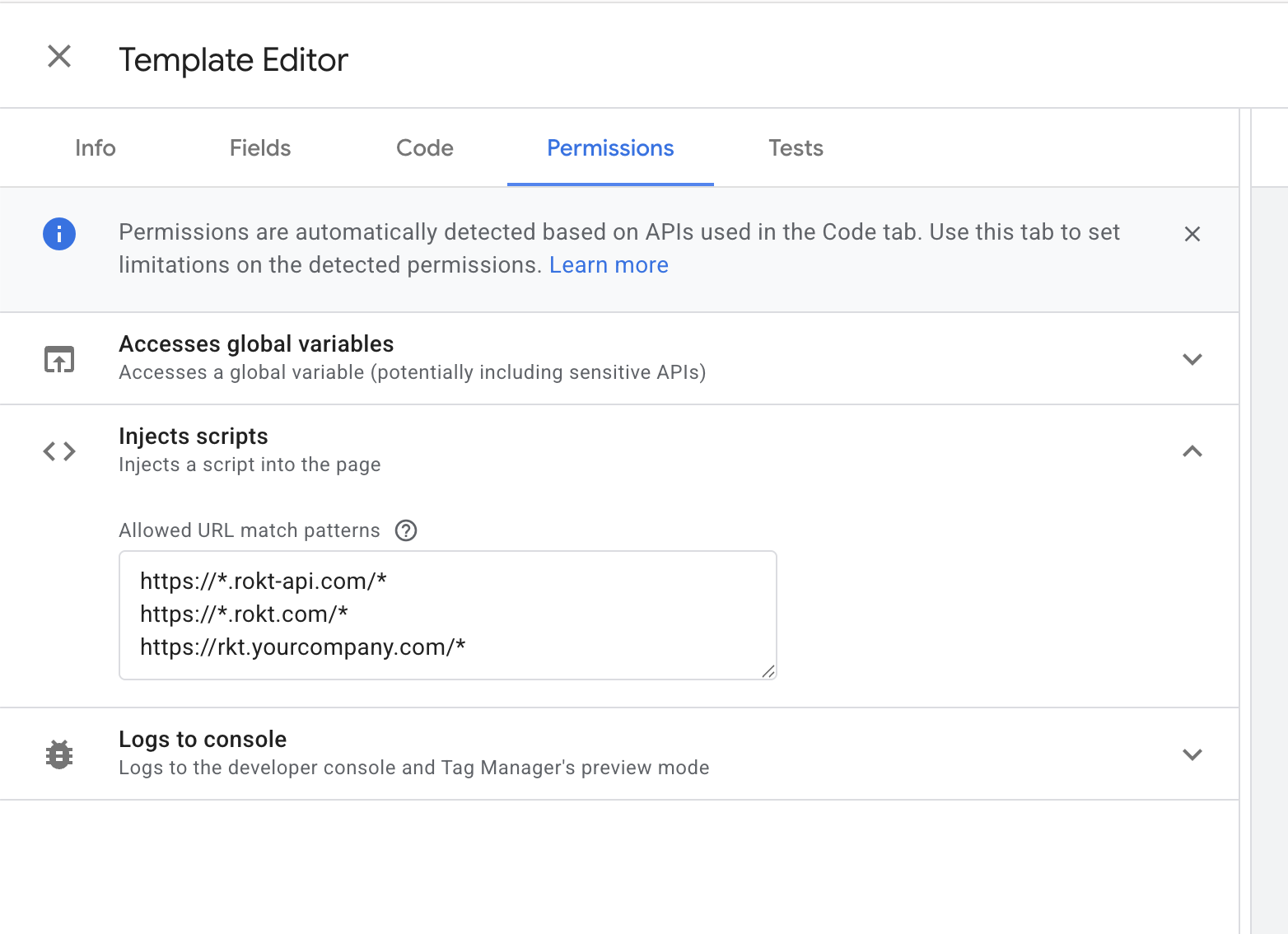
Task: Close the Template Editor panel
Action: (x=59, y=57)
